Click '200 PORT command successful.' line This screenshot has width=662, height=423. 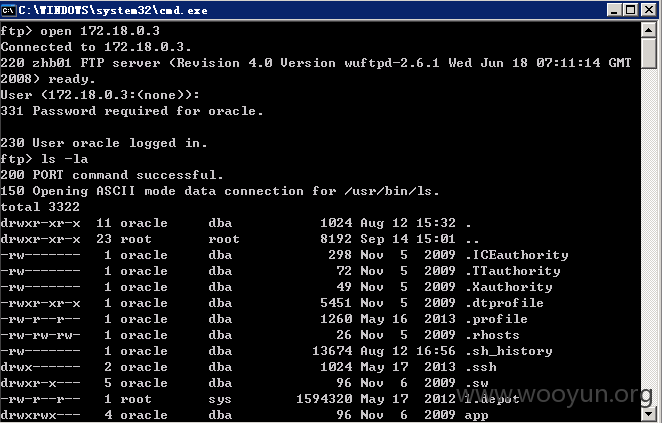(112, 175)
